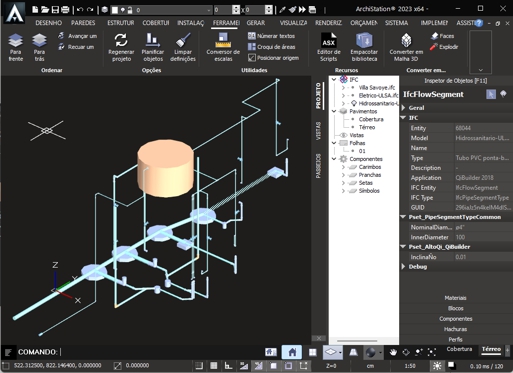513x373 pixels.
Task: Open the Materiais panel button
Action: coord(455,298)
